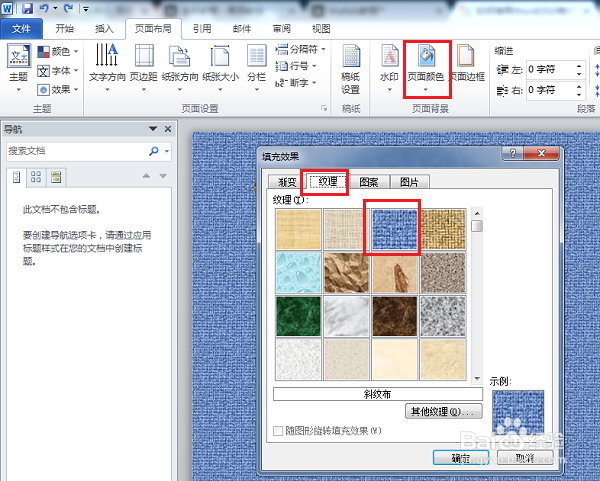Open navigation pane options dropdown arrow

click(153, 129)
